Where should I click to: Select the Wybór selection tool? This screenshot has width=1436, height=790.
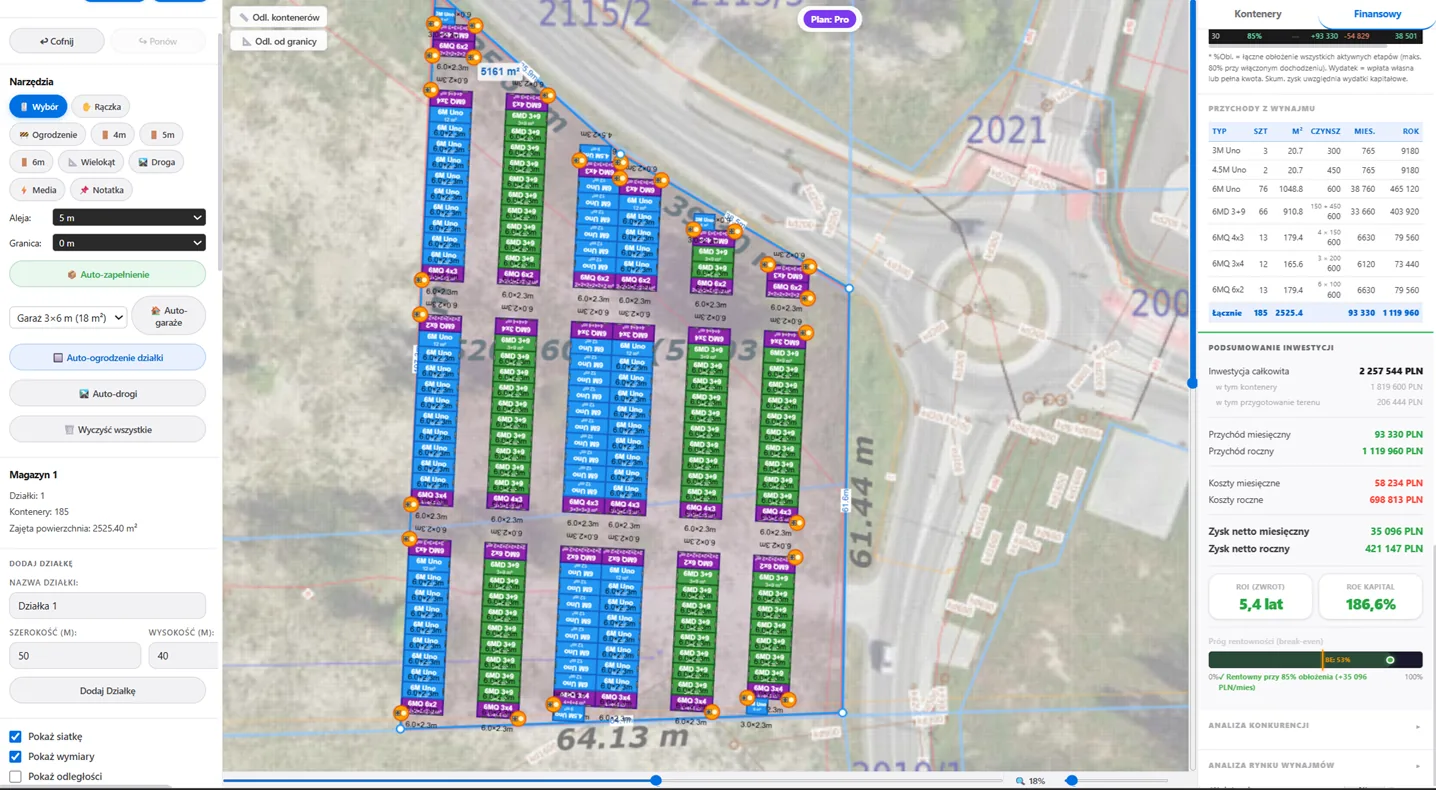[x=38, y=106]
